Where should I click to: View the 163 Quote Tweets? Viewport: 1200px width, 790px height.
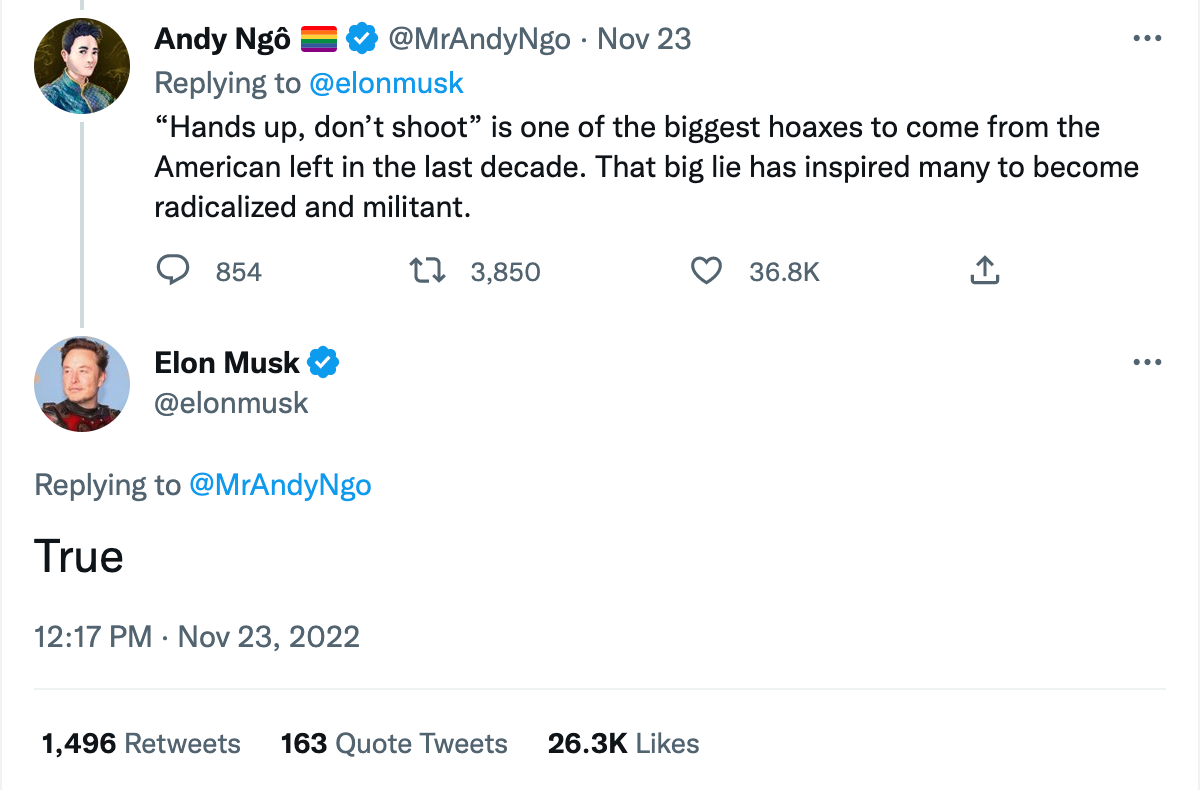(393, 743)
